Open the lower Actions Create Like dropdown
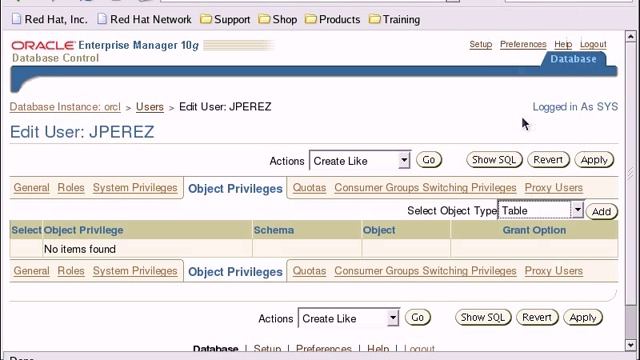 coord(349,318)
